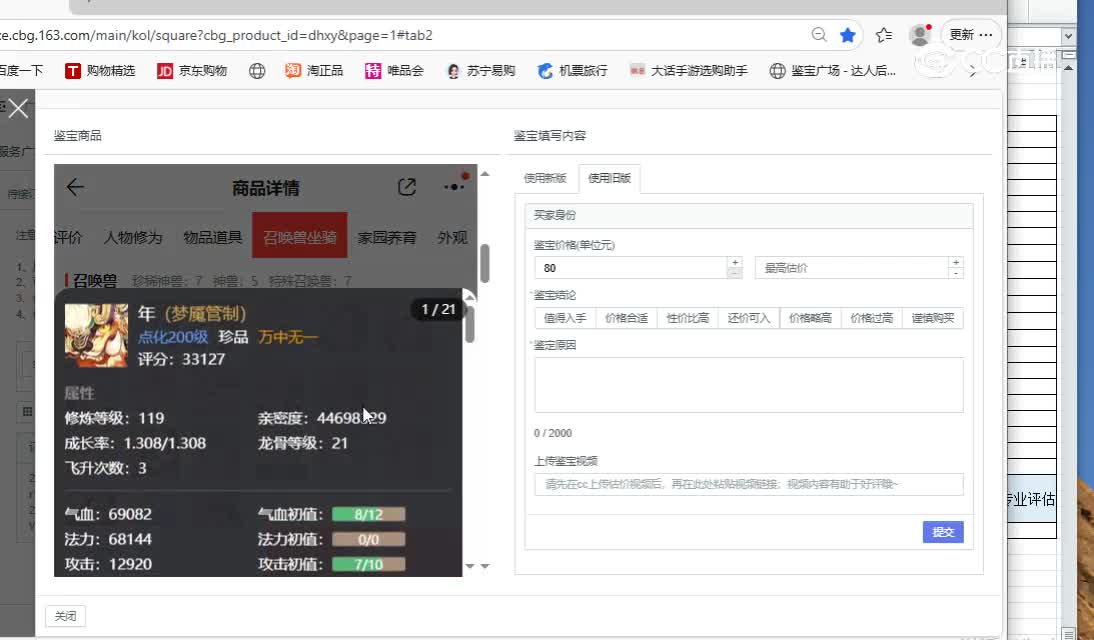The width and height of the screenshot is (1094, 640).
Task: Click the 点化200级 label
Action: coord(173,337)
